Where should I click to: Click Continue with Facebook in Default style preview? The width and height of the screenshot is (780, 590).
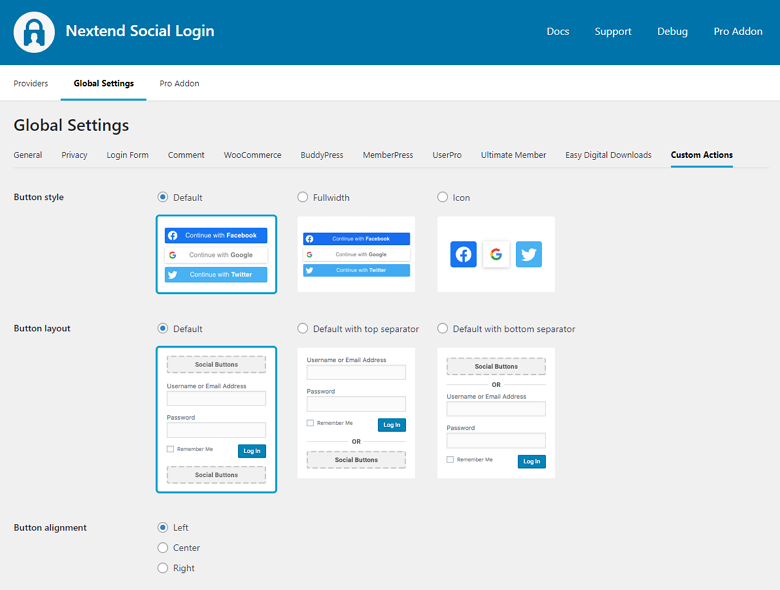[216, 236]
